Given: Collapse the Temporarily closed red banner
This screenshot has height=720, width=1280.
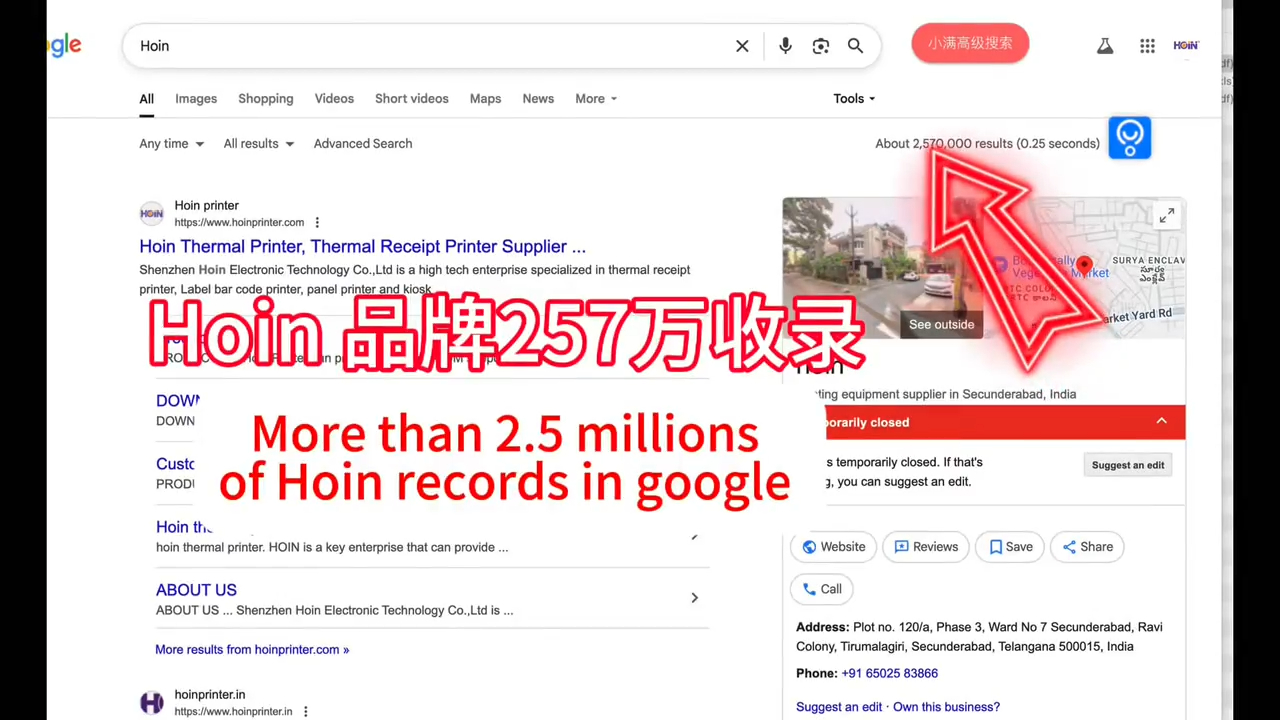Looking at the screenshot, I should 1161,421.
